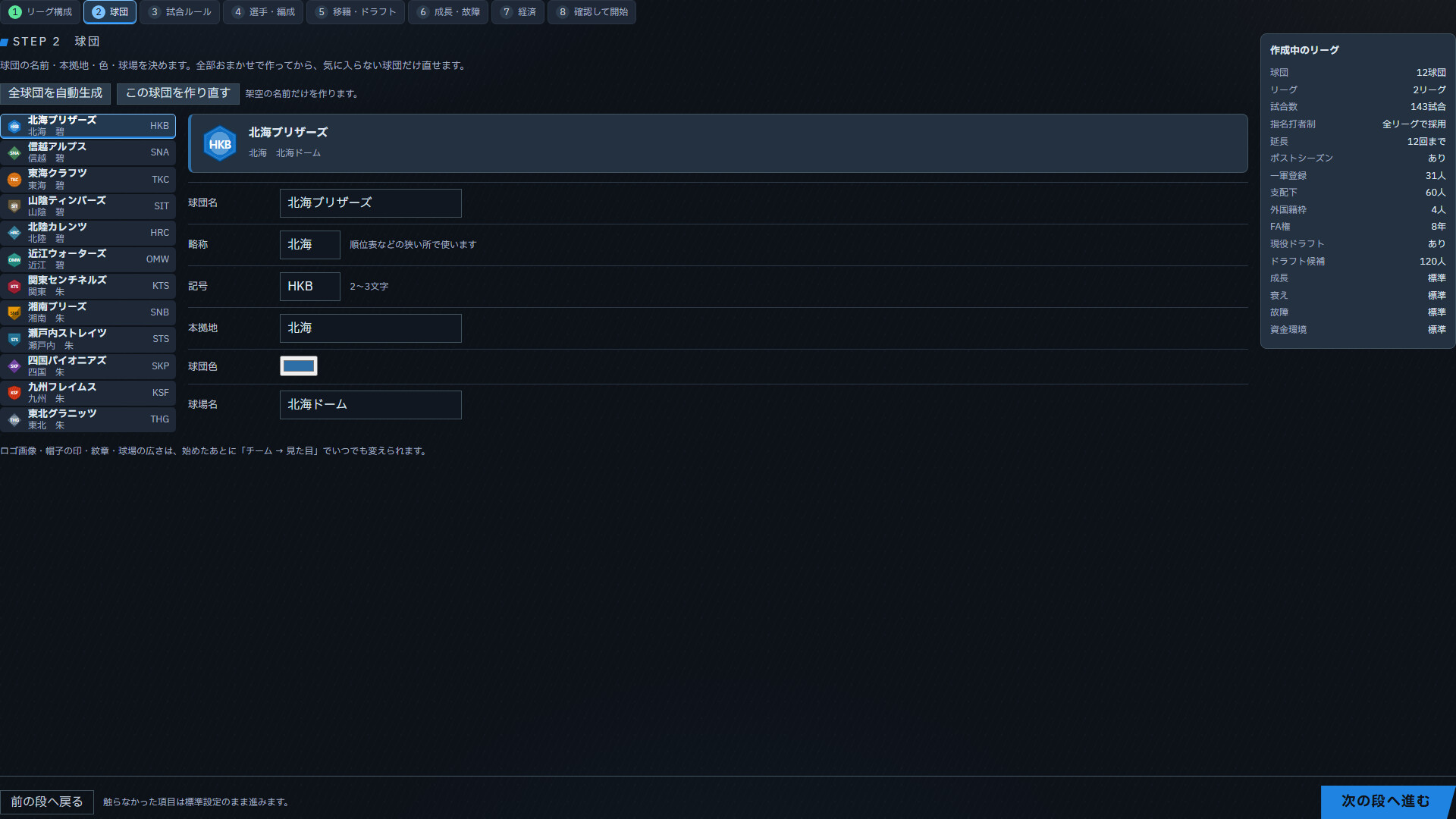The width and height of the screenshot is (1456, 819).
Task: Go back with 前の段へ戻る button
Action: (47, 802)
